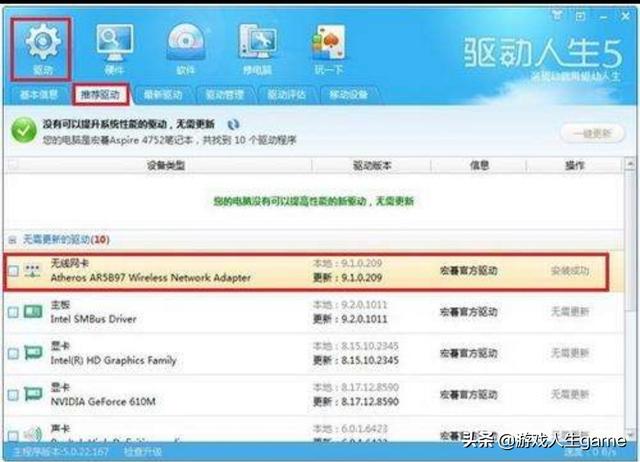Click 无需更新 in the NVIDIA GeForce row
The width and height of the screenshot is (640, 462).
click(x=570, y=394)
